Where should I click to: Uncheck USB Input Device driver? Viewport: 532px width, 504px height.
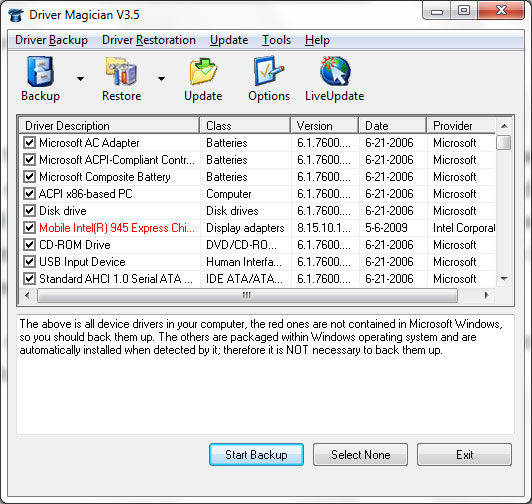(x=30, y=261)
